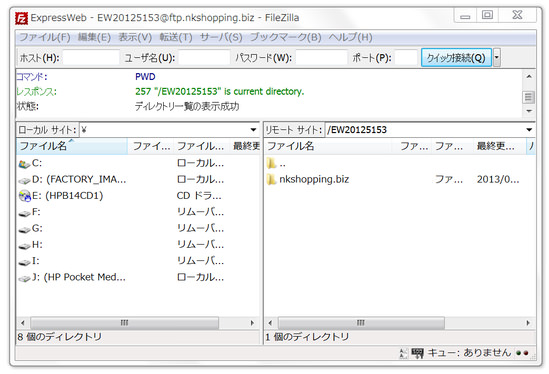549x374 pixels.
Task: Open the quick connect history dropdown arrow
Action: tap(496, 57)
